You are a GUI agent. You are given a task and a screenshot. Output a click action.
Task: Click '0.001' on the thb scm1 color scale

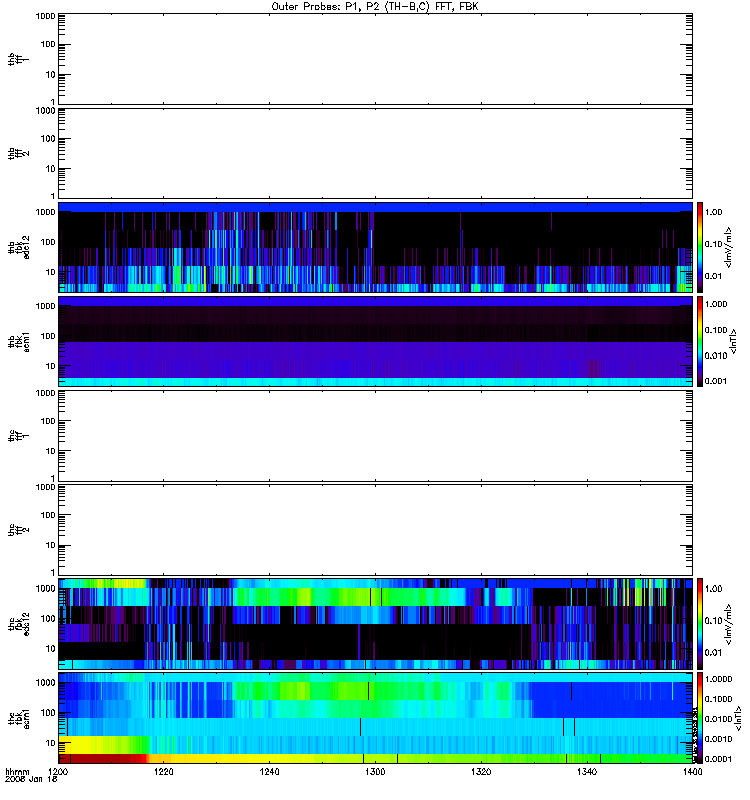715,381
